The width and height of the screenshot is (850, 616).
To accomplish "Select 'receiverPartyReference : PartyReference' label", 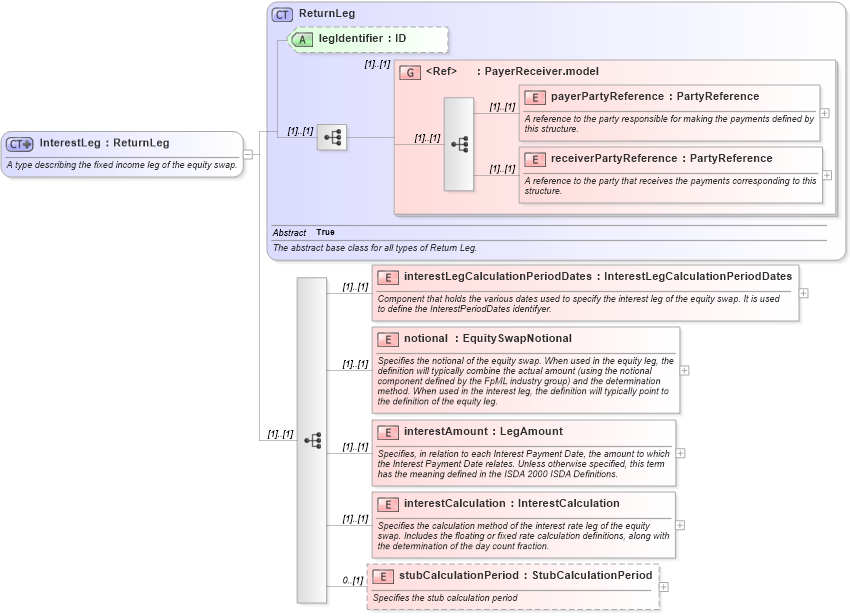I will [661, 158].
